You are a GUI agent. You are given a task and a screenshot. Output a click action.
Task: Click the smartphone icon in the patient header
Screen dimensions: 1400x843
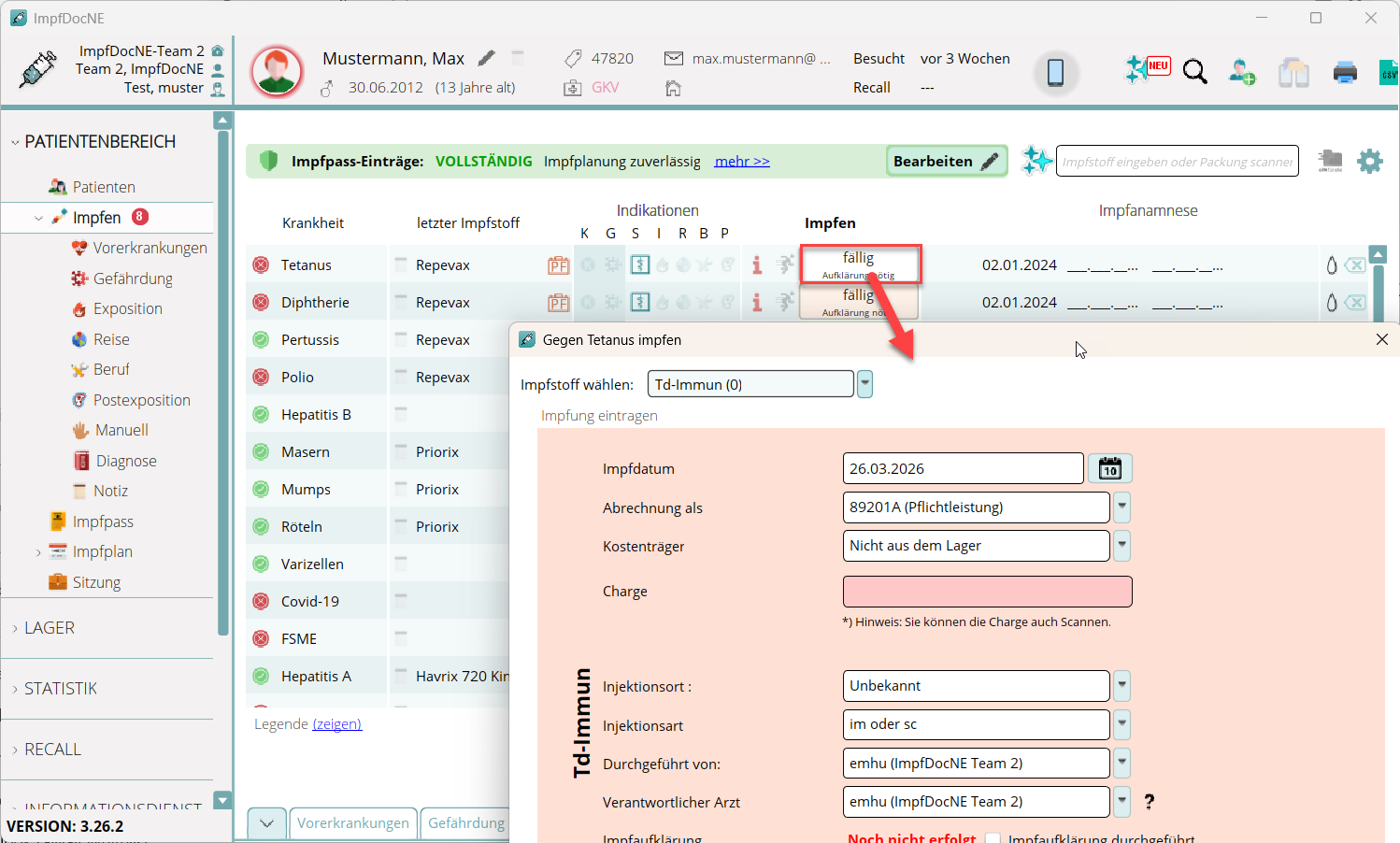point(1055,72)
